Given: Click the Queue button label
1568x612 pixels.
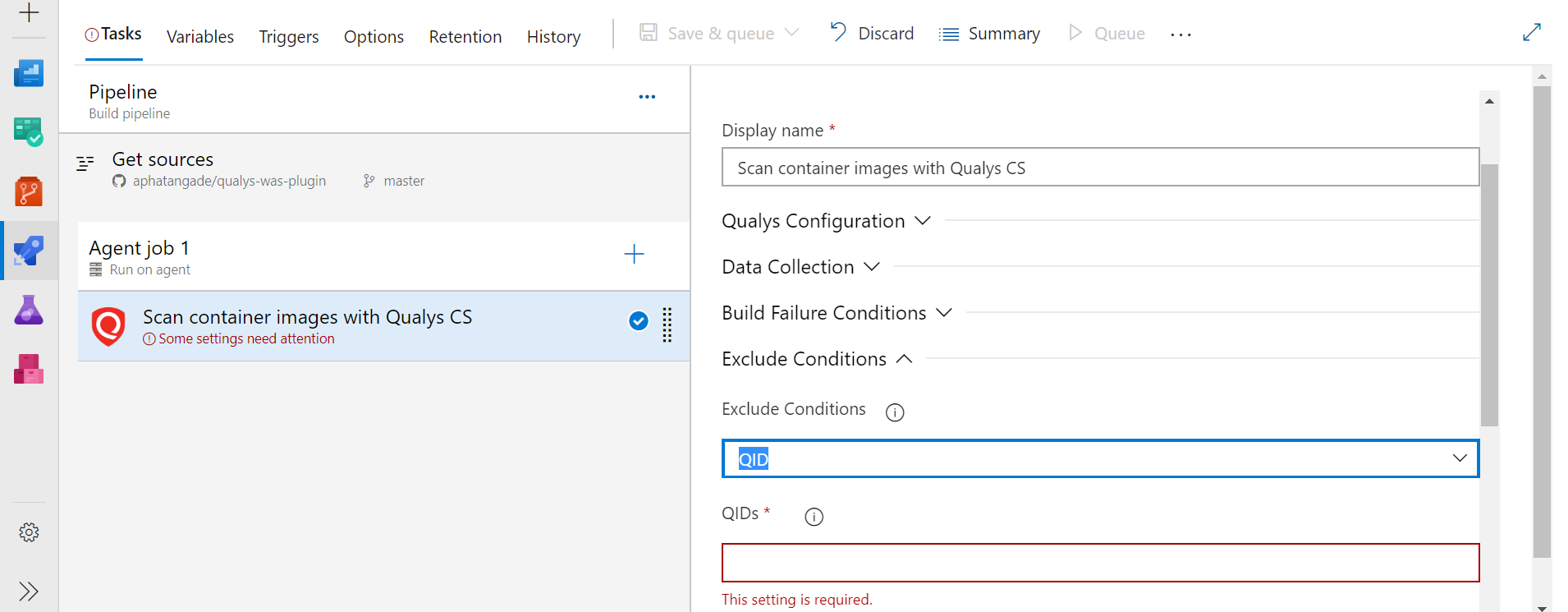Looking at the screenshot, I should pos(1120,34).
